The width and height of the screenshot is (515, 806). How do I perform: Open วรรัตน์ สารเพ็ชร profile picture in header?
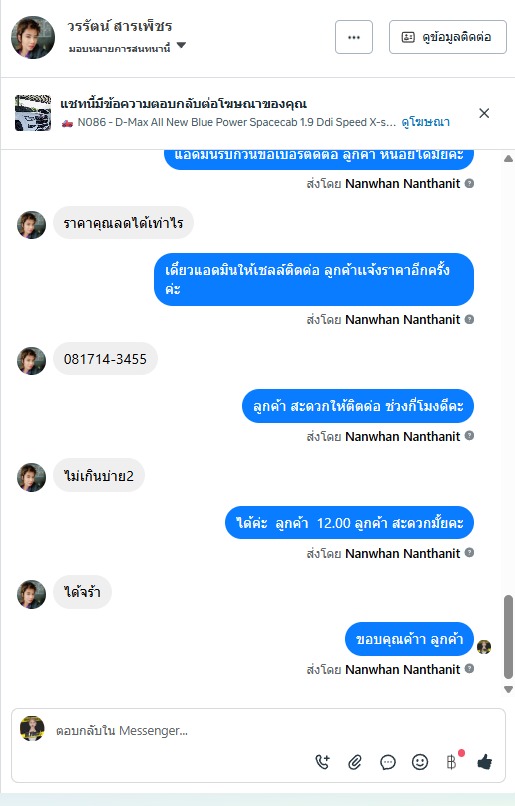click(x=33, y=38)
